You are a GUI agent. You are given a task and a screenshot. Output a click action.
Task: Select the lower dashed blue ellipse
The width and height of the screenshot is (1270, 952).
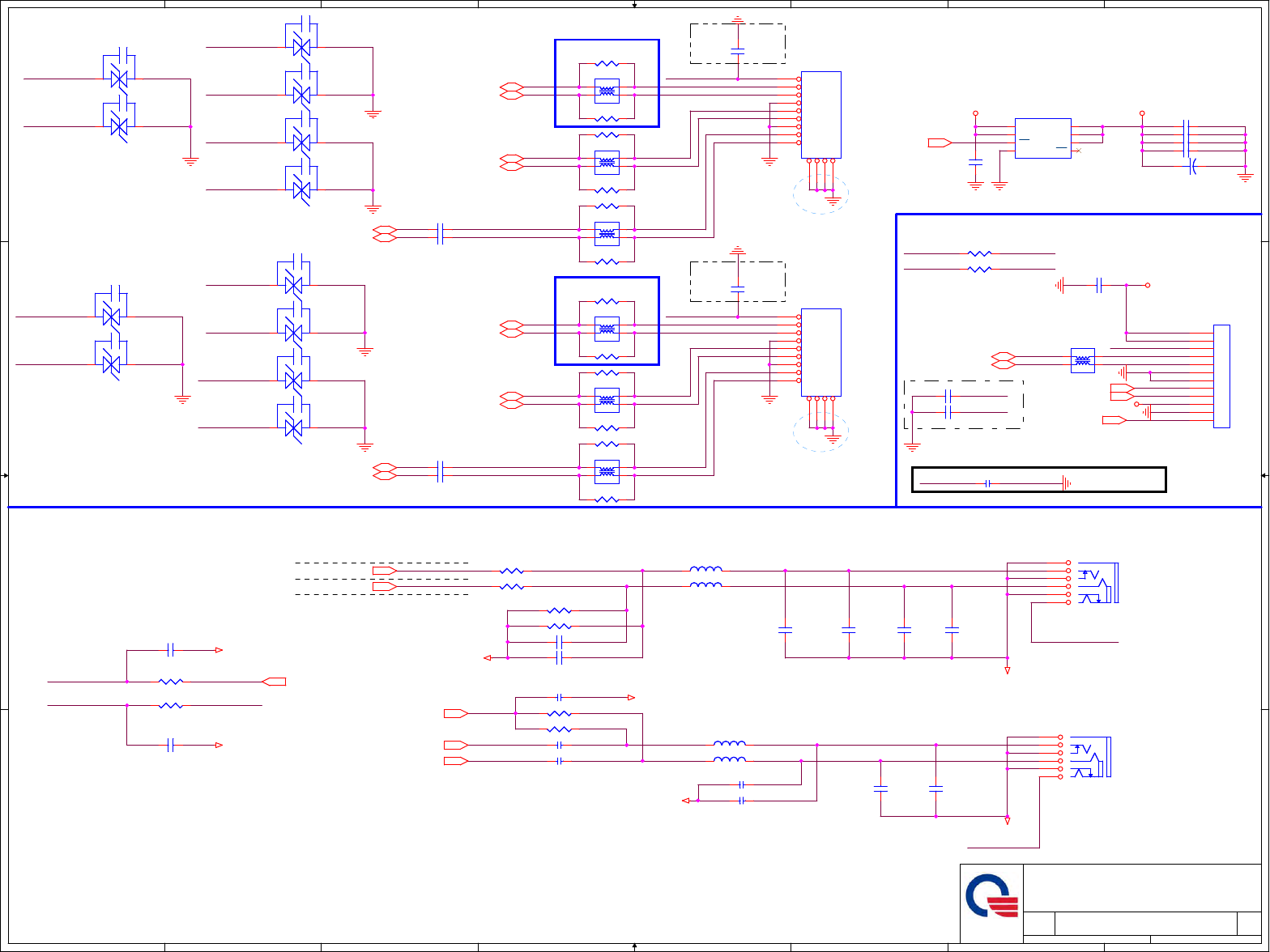(821, 431)
